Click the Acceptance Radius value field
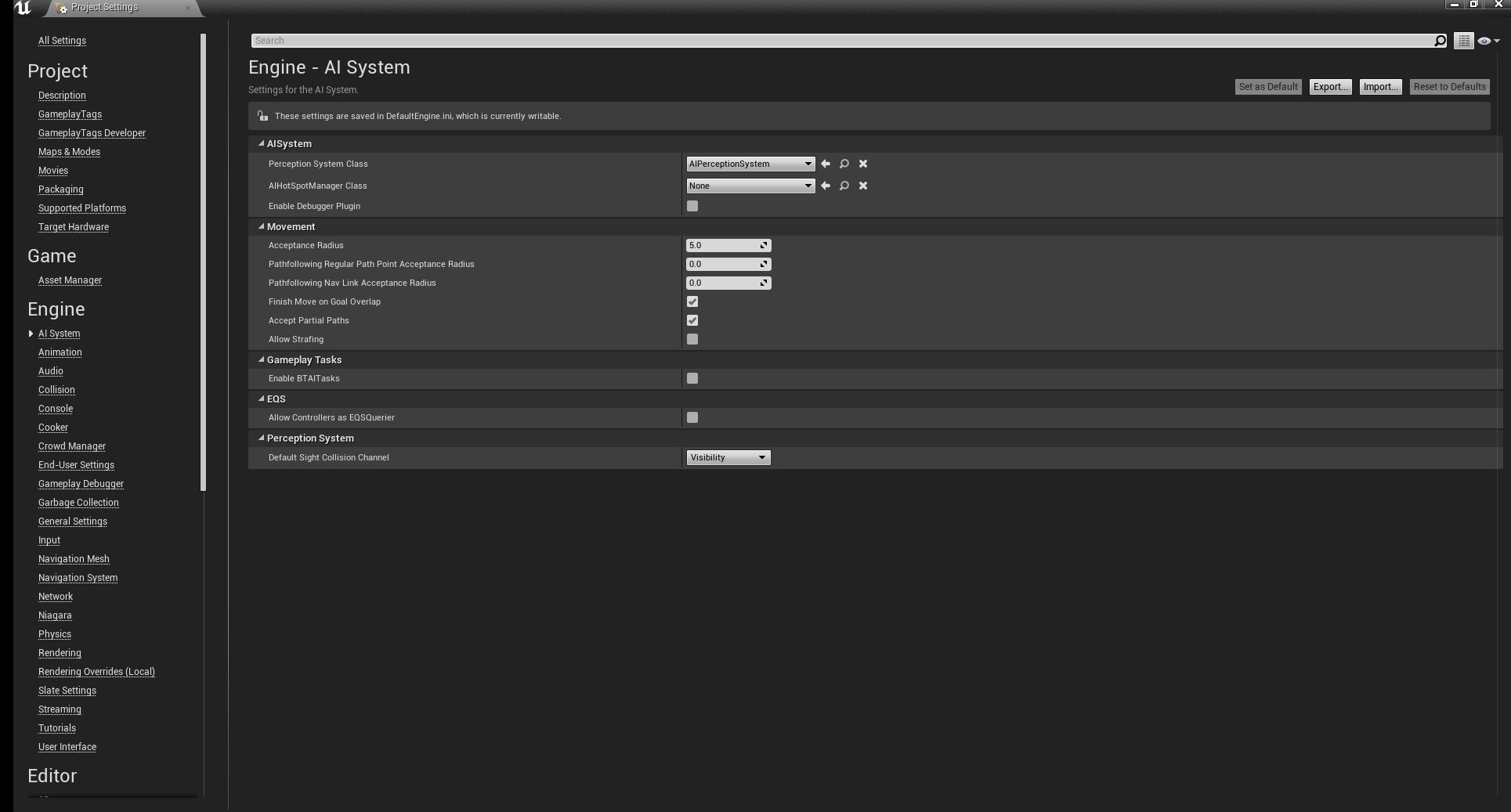This screenshot has width=1511, height=812. [728, 245]
